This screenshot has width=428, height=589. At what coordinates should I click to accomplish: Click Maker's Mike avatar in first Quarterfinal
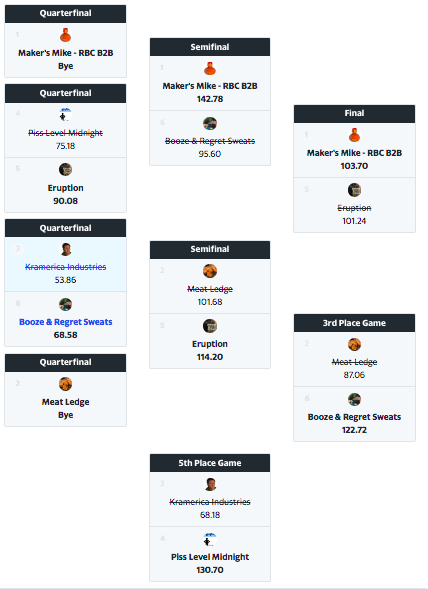65,35
